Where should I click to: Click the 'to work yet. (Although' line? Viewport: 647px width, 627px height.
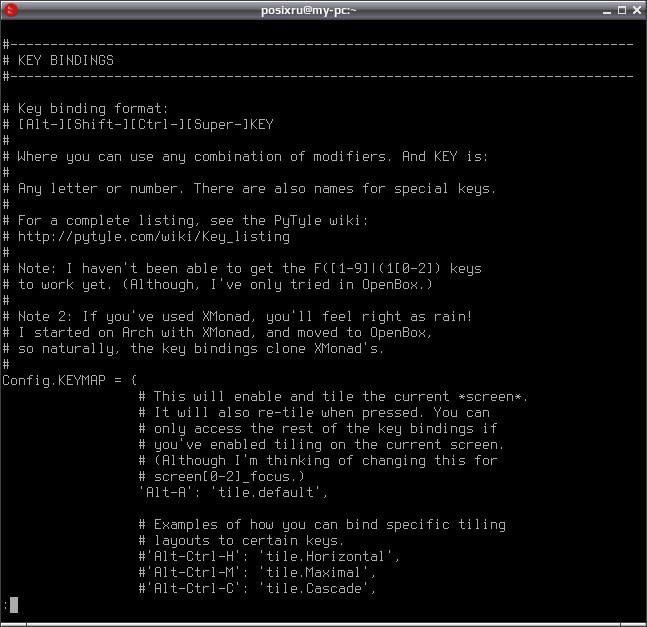coord(217,285)
